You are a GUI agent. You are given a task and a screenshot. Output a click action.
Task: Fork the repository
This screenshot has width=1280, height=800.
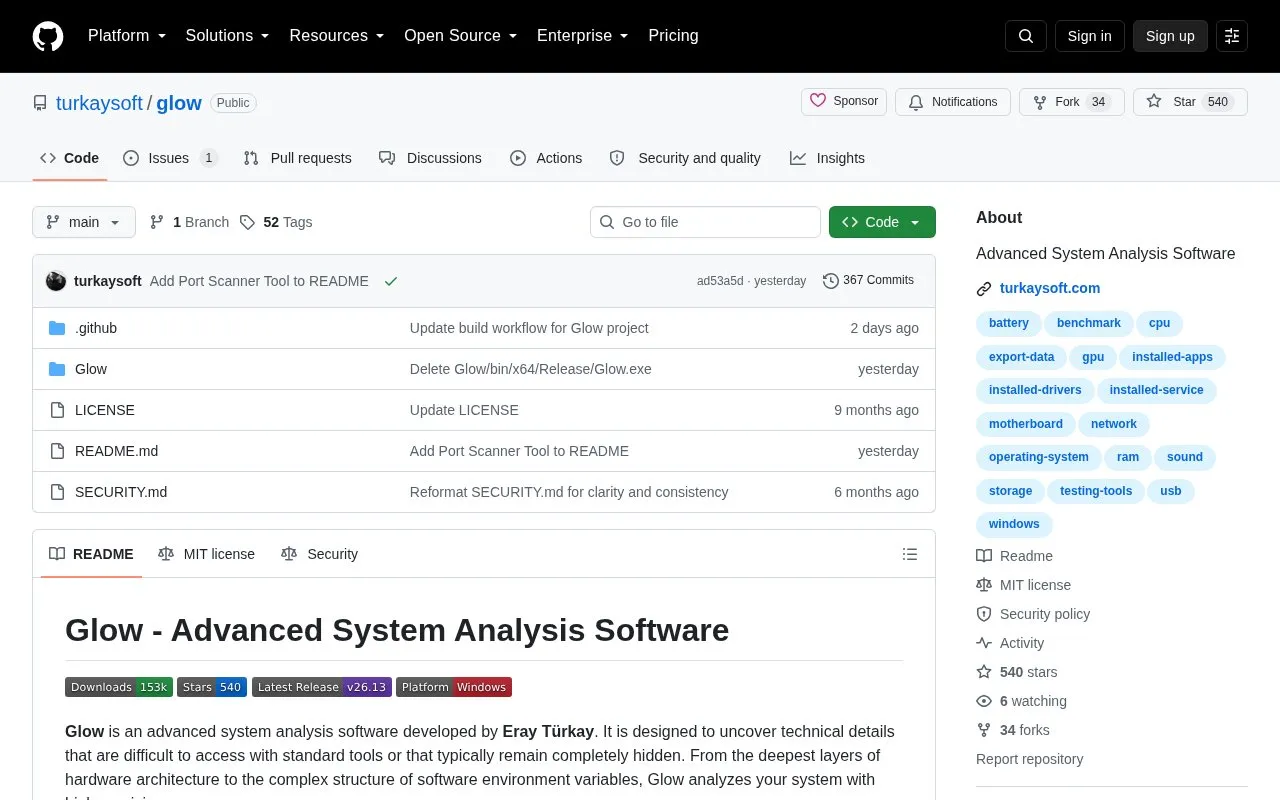click(1072, 102)
